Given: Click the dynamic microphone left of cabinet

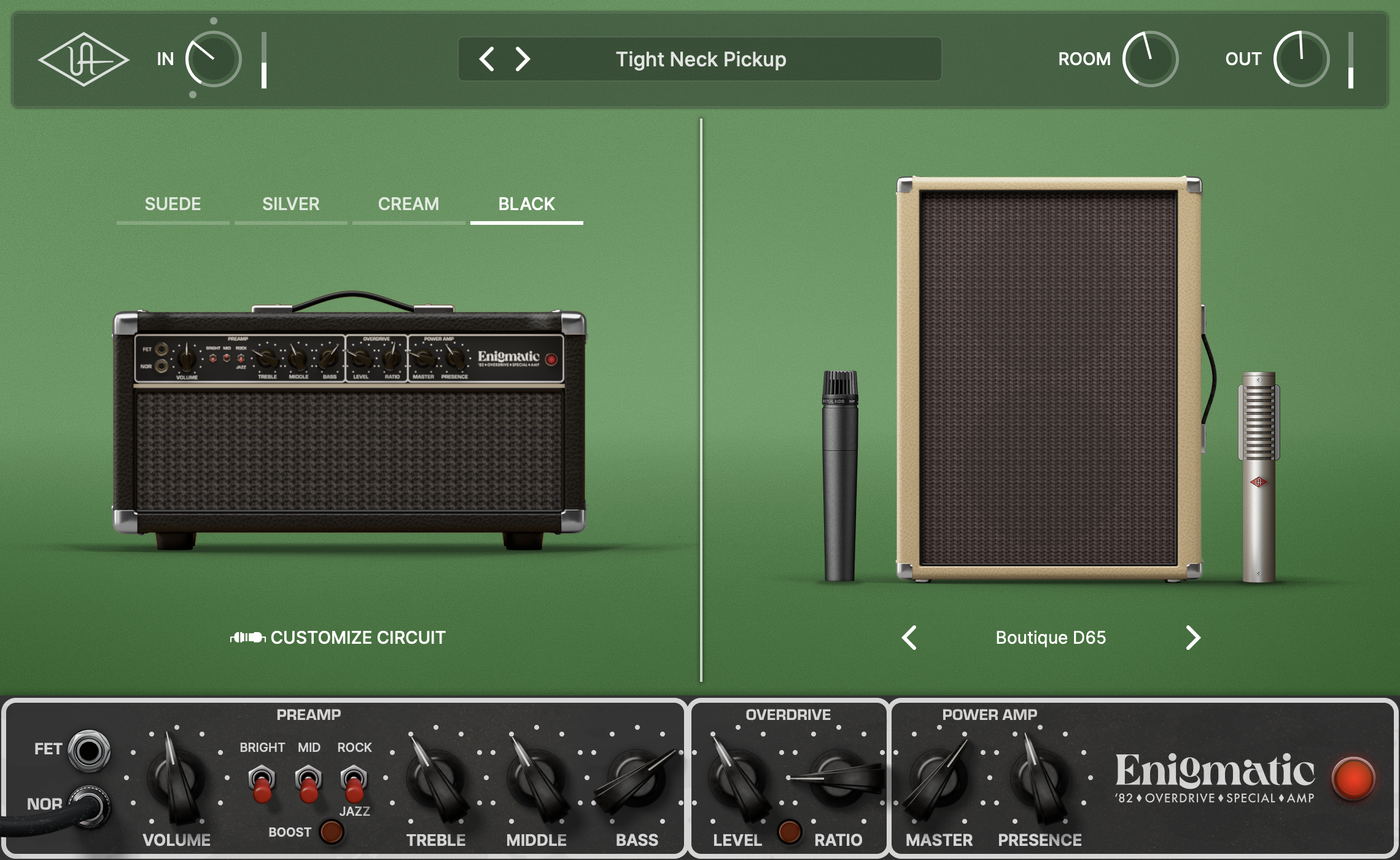Looking at the screenshot, I should pos(839,475).
